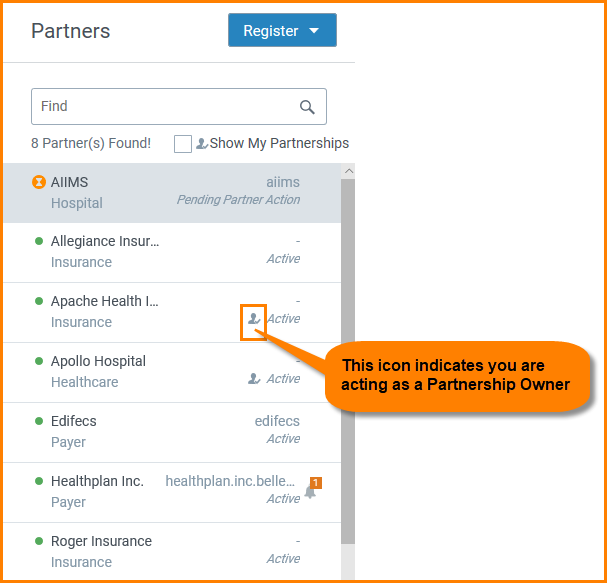
Task: Click AIIMS pending hourglass status icon
Action: click(39, 182)
